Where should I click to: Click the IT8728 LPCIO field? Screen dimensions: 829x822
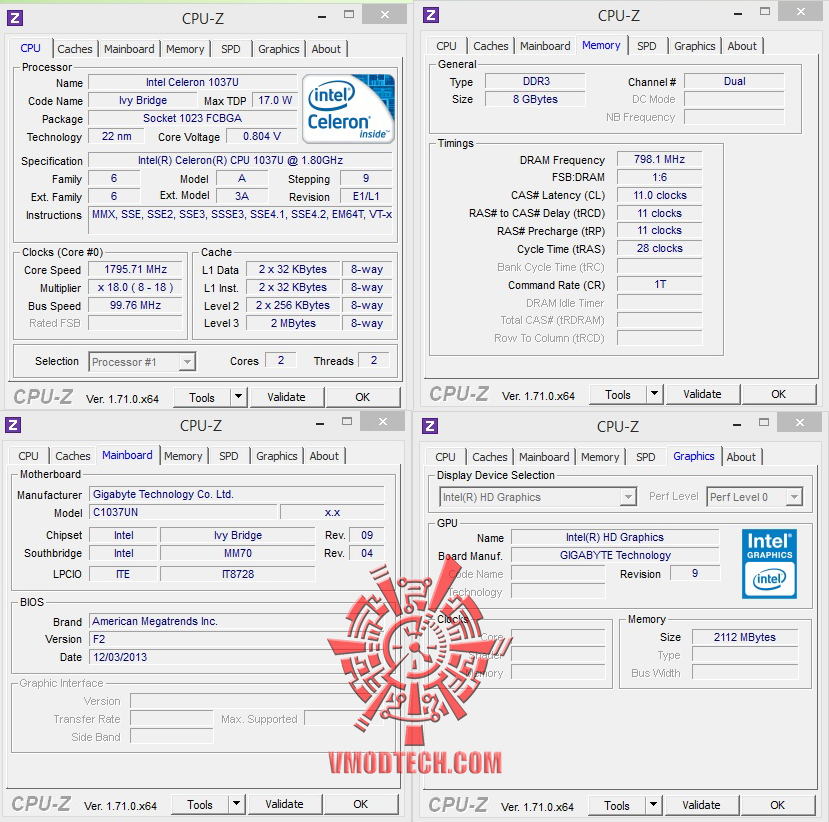tap(237, 574)
